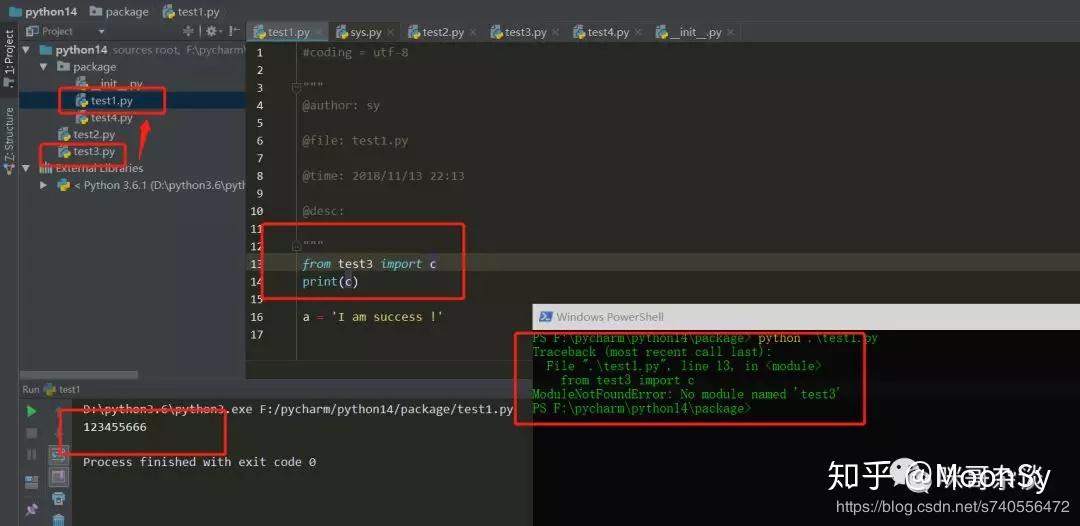The image size is (1080, 526).
Task: Select test1.py in the project tree
Action: (x=112, y=101)
